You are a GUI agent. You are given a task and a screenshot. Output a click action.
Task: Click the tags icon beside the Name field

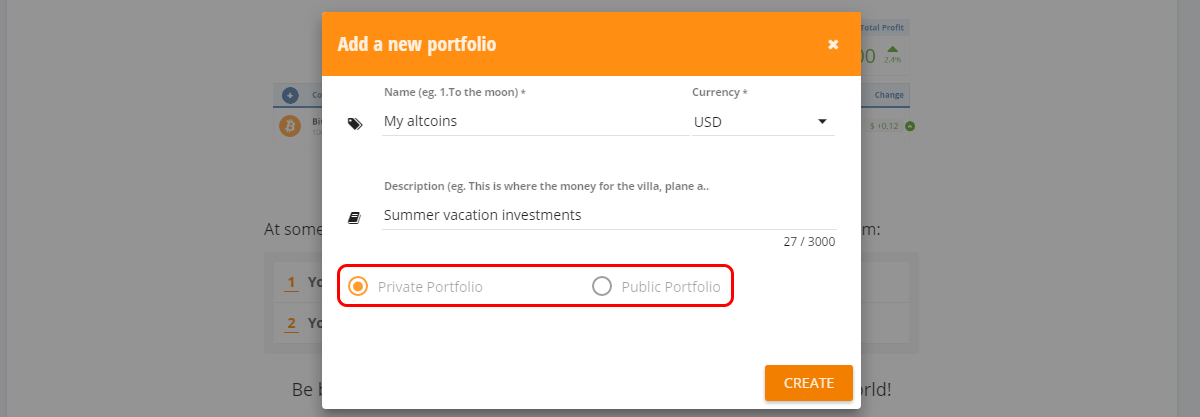pyautogui.click(x=354, y=124)
